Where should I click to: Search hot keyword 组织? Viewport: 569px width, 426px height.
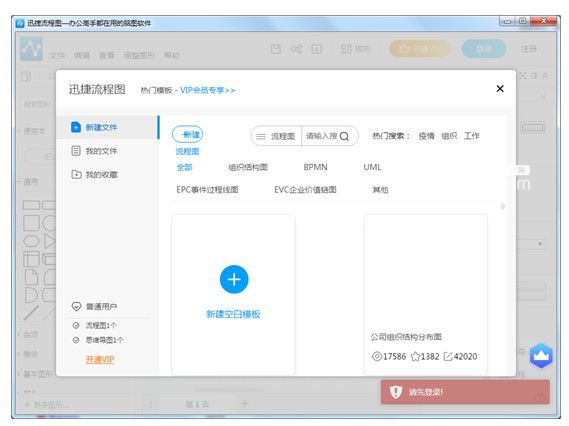click(449, 136)
